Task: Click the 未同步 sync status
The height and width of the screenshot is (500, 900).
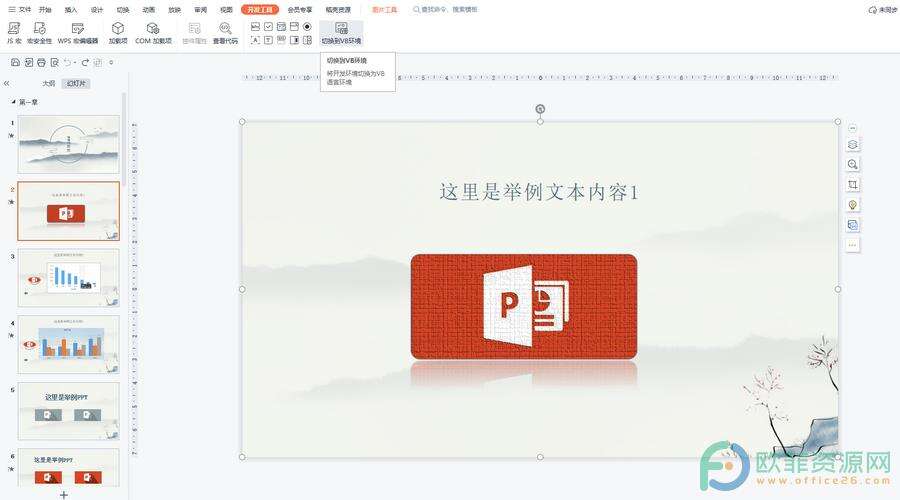Action: 883,10
